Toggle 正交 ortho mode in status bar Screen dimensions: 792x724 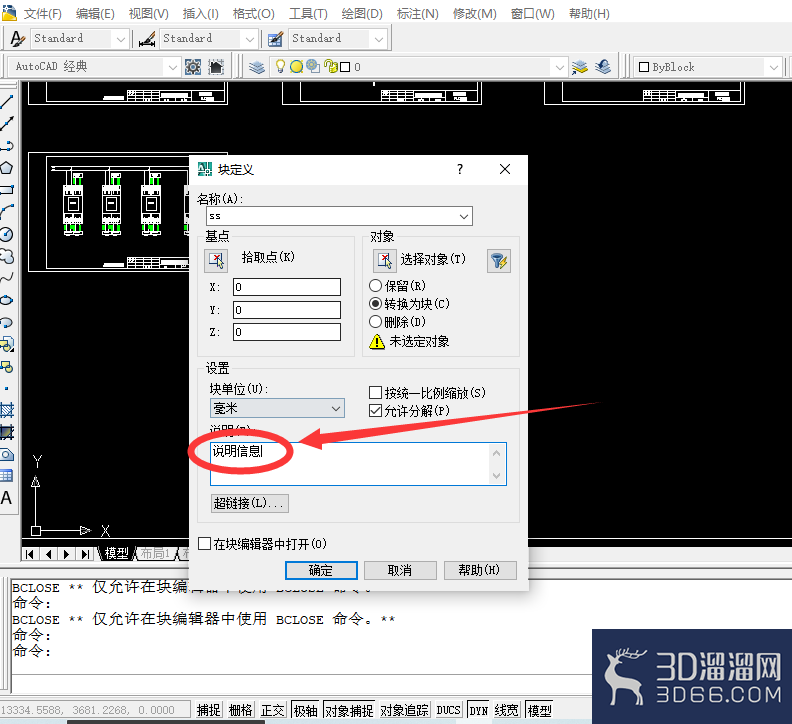[272, 710]
